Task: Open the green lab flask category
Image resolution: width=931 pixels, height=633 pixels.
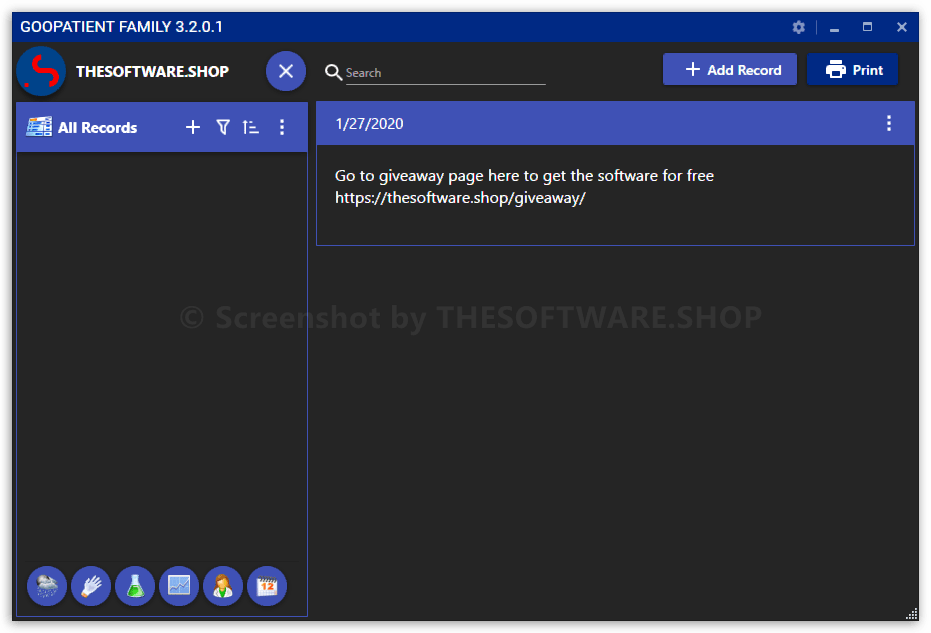Action: tap(135, 586)
